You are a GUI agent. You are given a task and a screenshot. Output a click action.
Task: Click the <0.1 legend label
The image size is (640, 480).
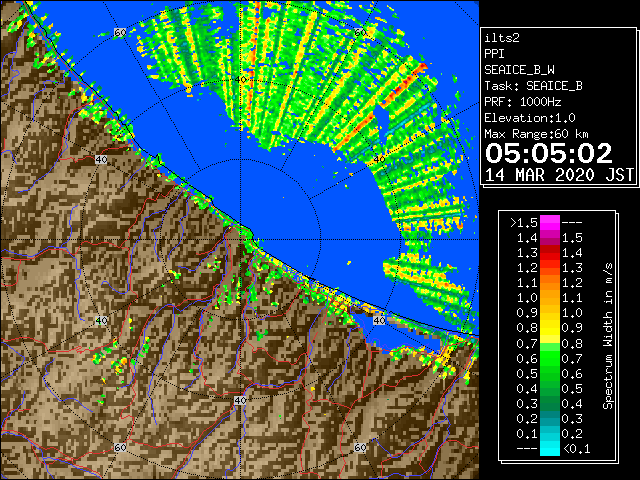click(x=577, y=449)
